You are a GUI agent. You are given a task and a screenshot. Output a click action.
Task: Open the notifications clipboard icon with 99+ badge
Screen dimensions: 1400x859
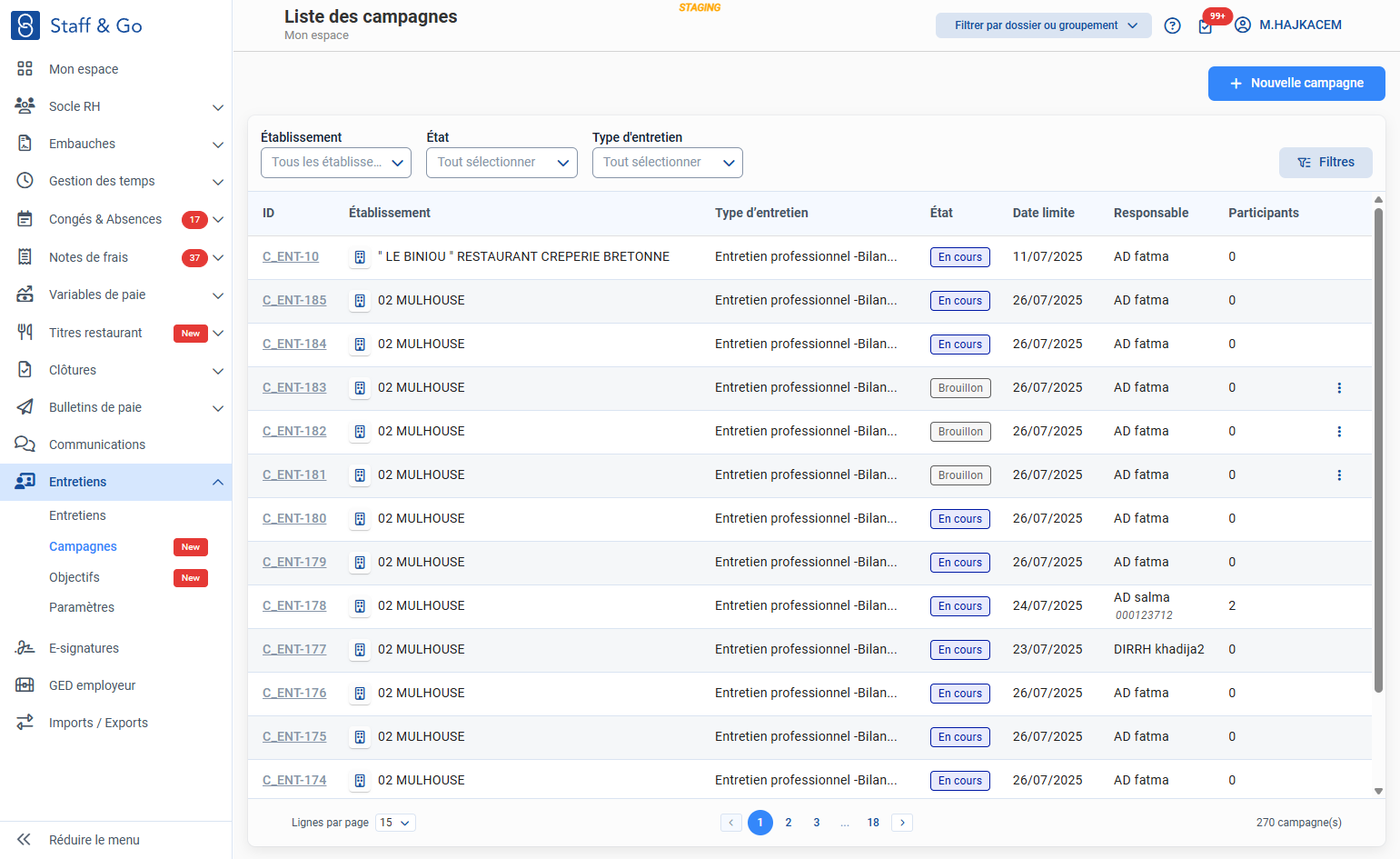tap(1206, 25)
